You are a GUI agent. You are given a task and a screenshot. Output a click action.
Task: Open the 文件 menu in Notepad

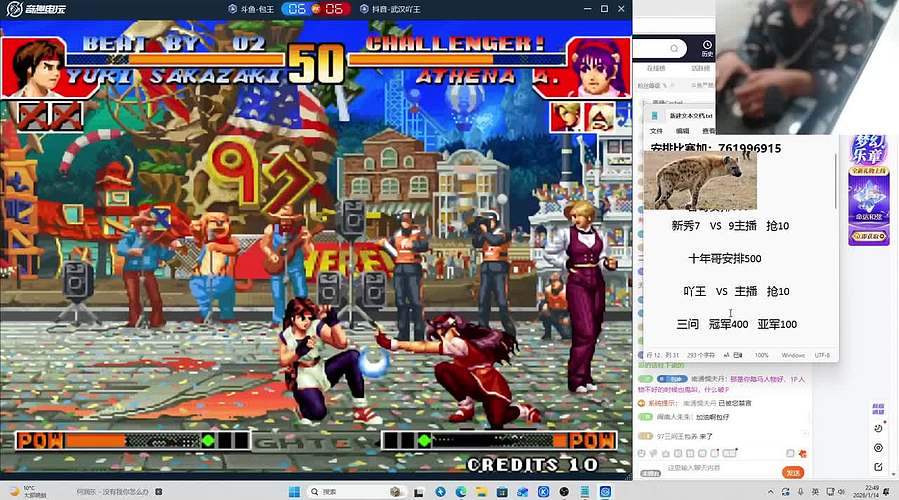pos(657,131)
